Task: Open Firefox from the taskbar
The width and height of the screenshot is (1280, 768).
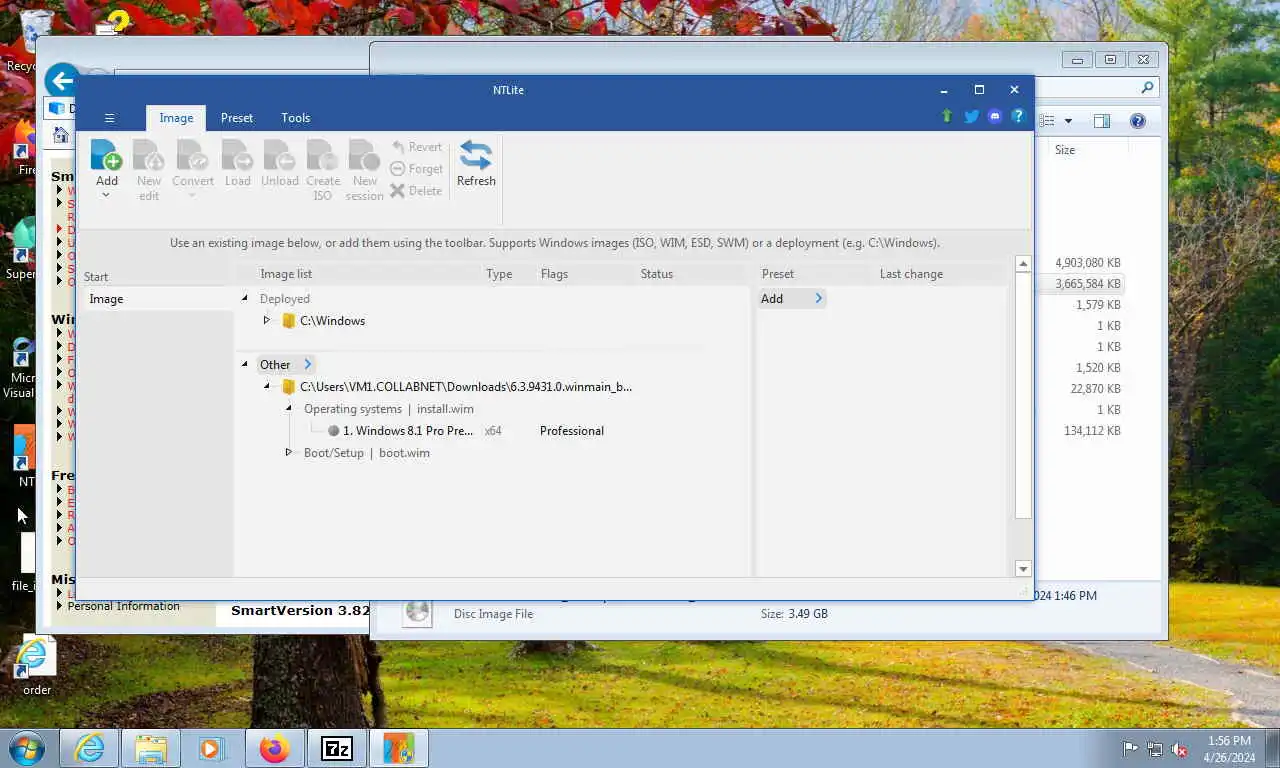Action: point(274,748)
